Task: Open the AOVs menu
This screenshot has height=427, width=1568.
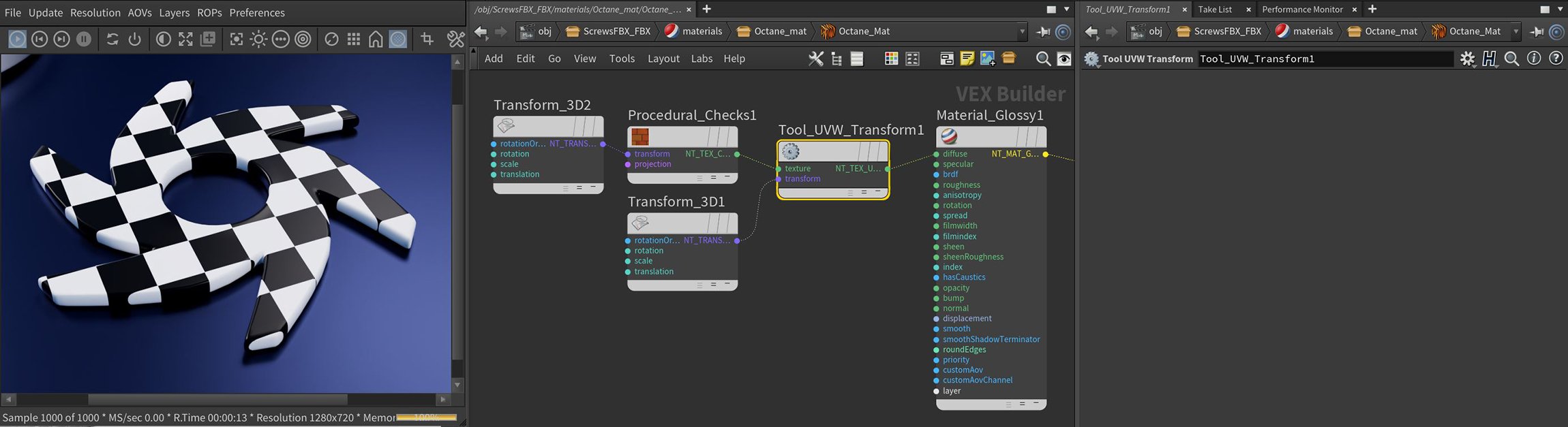Action: coord(140,12)
